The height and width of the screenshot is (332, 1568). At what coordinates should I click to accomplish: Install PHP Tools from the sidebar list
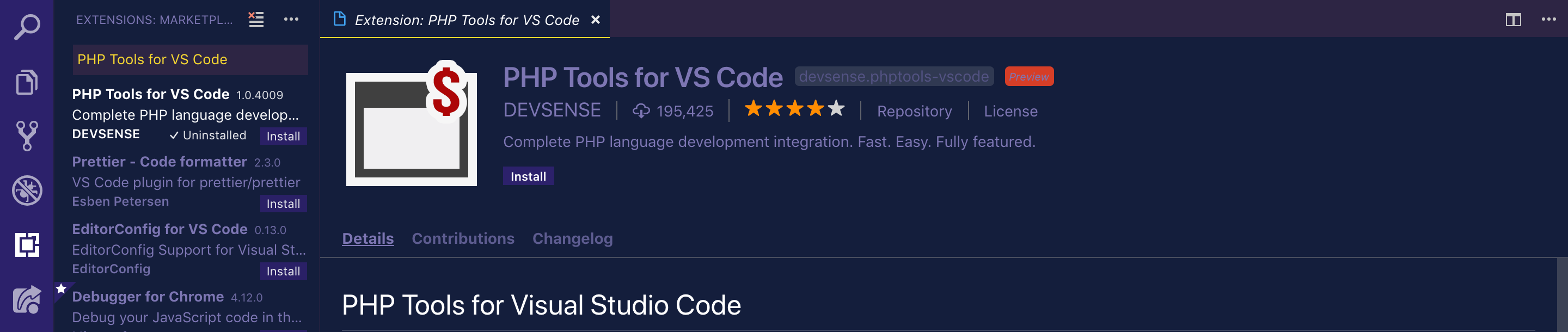coord(283,136)
